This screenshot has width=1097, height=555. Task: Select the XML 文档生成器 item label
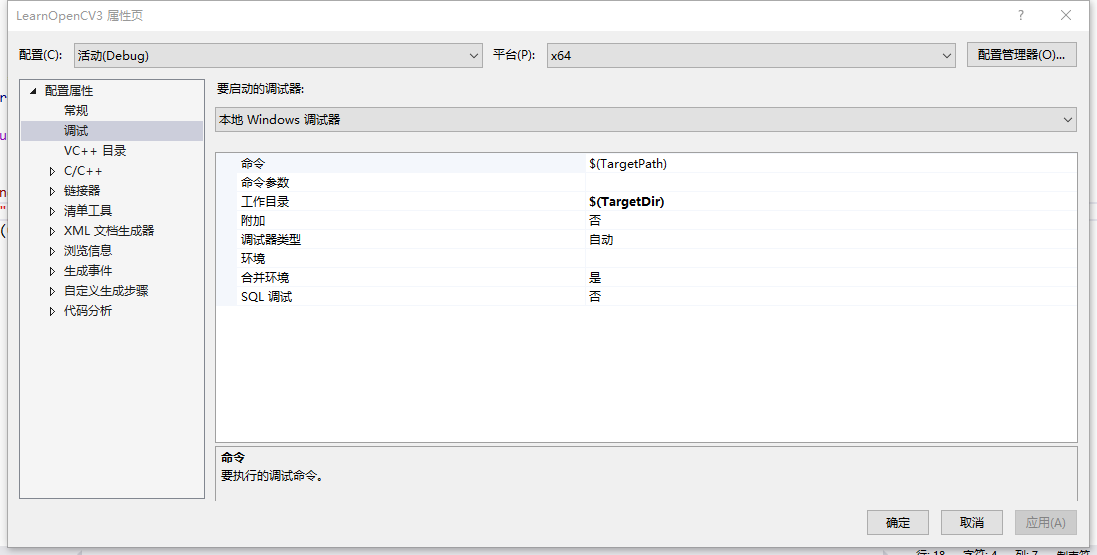(109, 230)
